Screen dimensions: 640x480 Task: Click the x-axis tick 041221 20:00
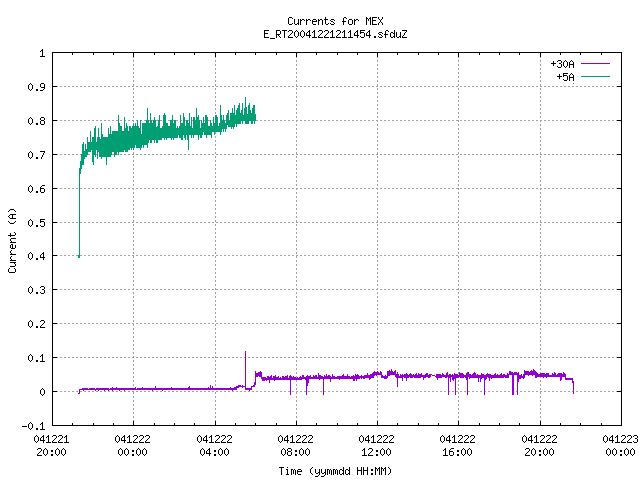[x=51, y=445]
